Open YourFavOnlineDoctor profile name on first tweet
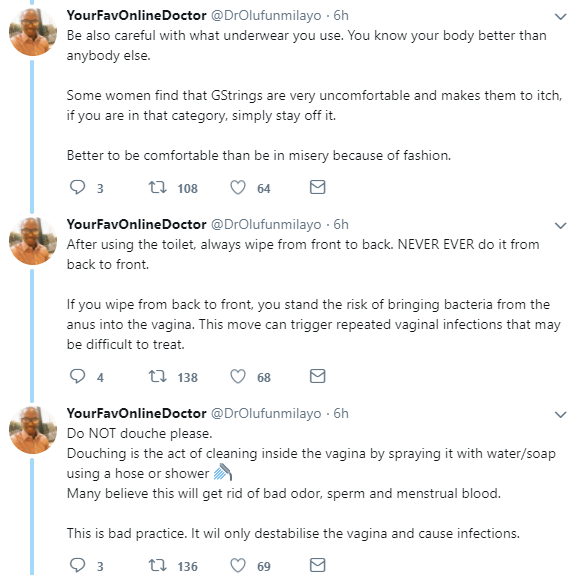 click(136, 15)
